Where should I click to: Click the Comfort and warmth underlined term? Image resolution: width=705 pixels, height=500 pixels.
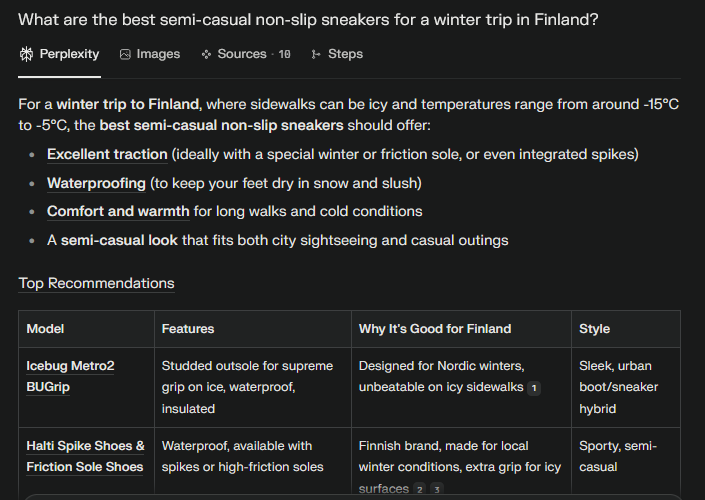tap(118, 211)
